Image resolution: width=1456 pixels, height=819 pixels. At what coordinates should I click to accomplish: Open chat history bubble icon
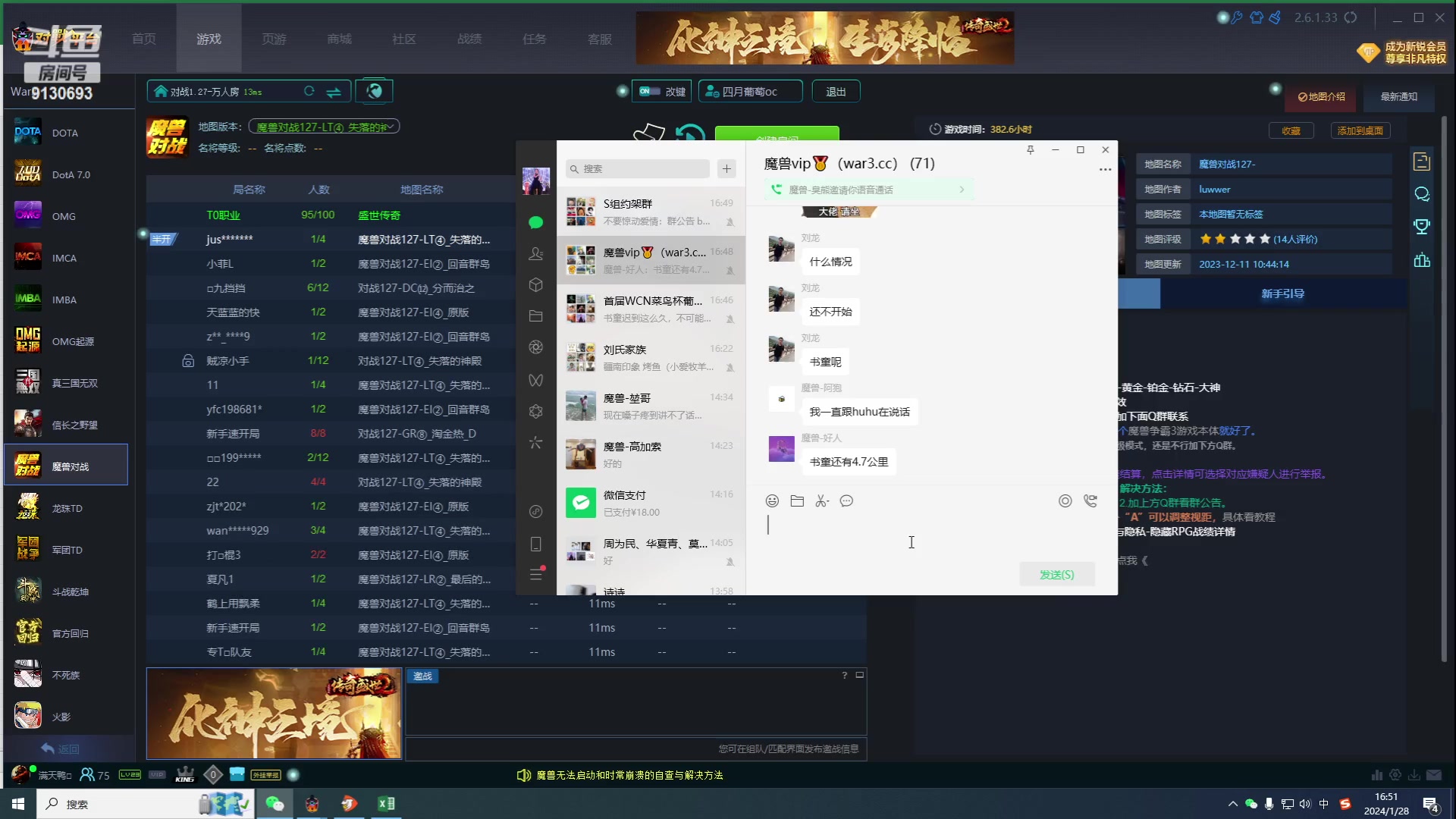pos(847,500)
